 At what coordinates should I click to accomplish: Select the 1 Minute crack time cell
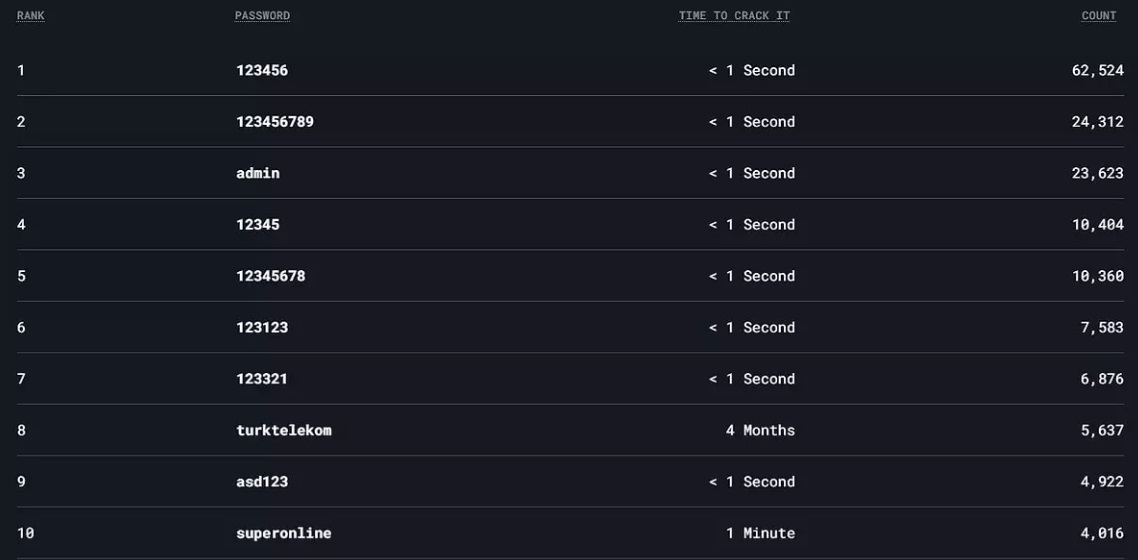coord(761,534)
